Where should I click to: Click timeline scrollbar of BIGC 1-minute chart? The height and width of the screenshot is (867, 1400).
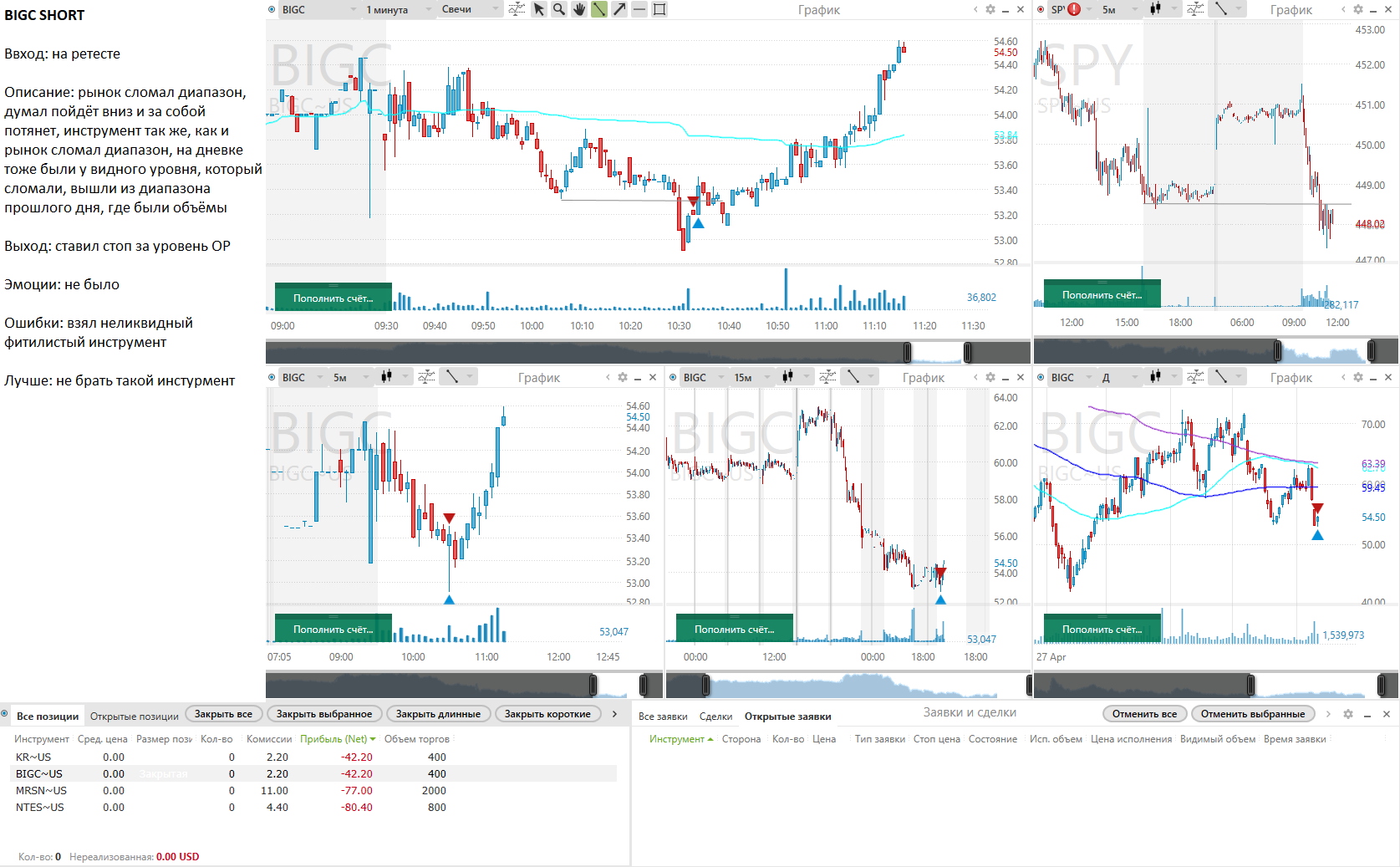click(x=648, y=352)
